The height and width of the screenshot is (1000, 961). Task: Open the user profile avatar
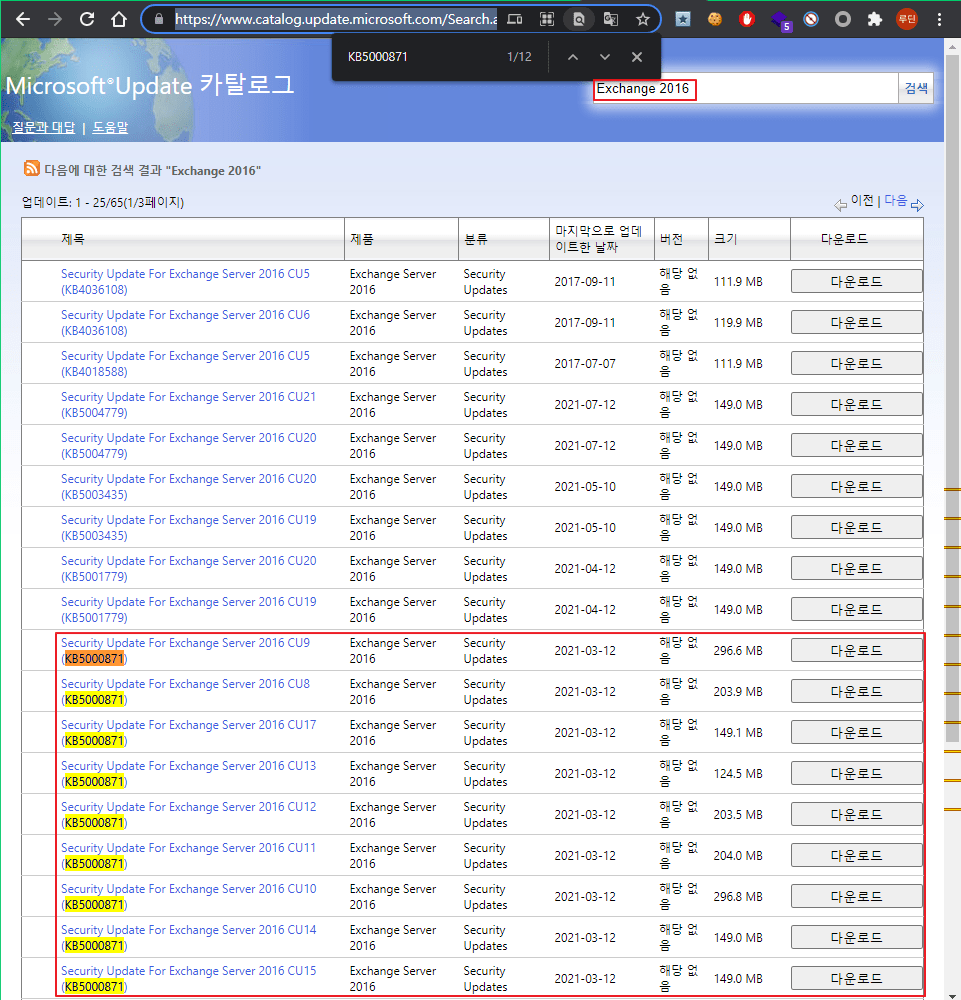pyautogui.click(x=907, y=19)
